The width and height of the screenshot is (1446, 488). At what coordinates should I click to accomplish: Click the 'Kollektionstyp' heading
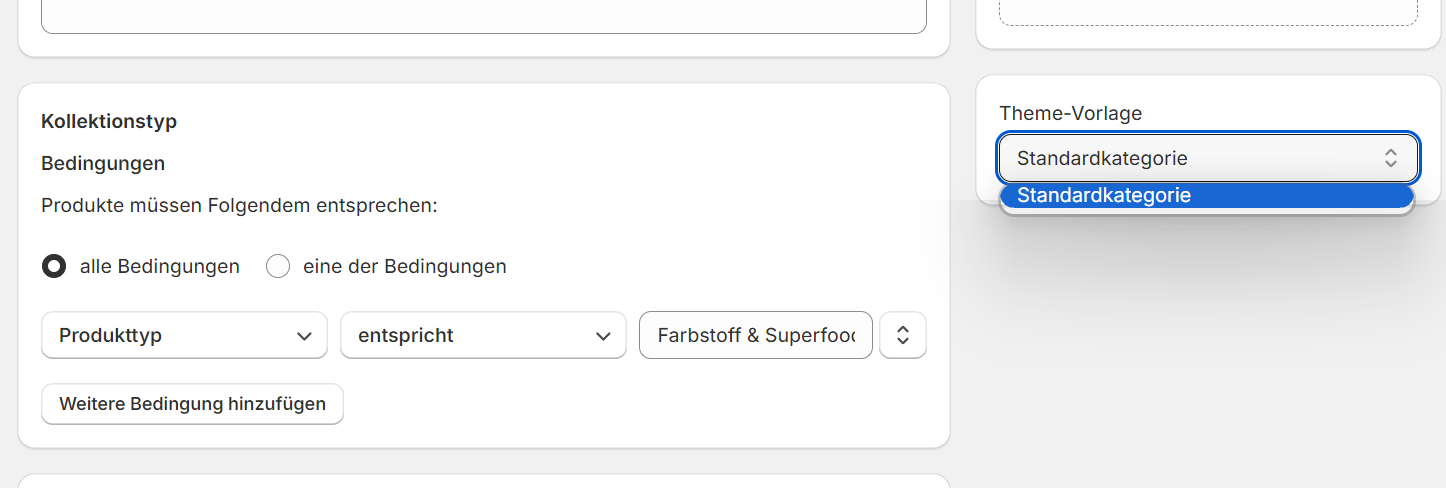pos(109,122)
